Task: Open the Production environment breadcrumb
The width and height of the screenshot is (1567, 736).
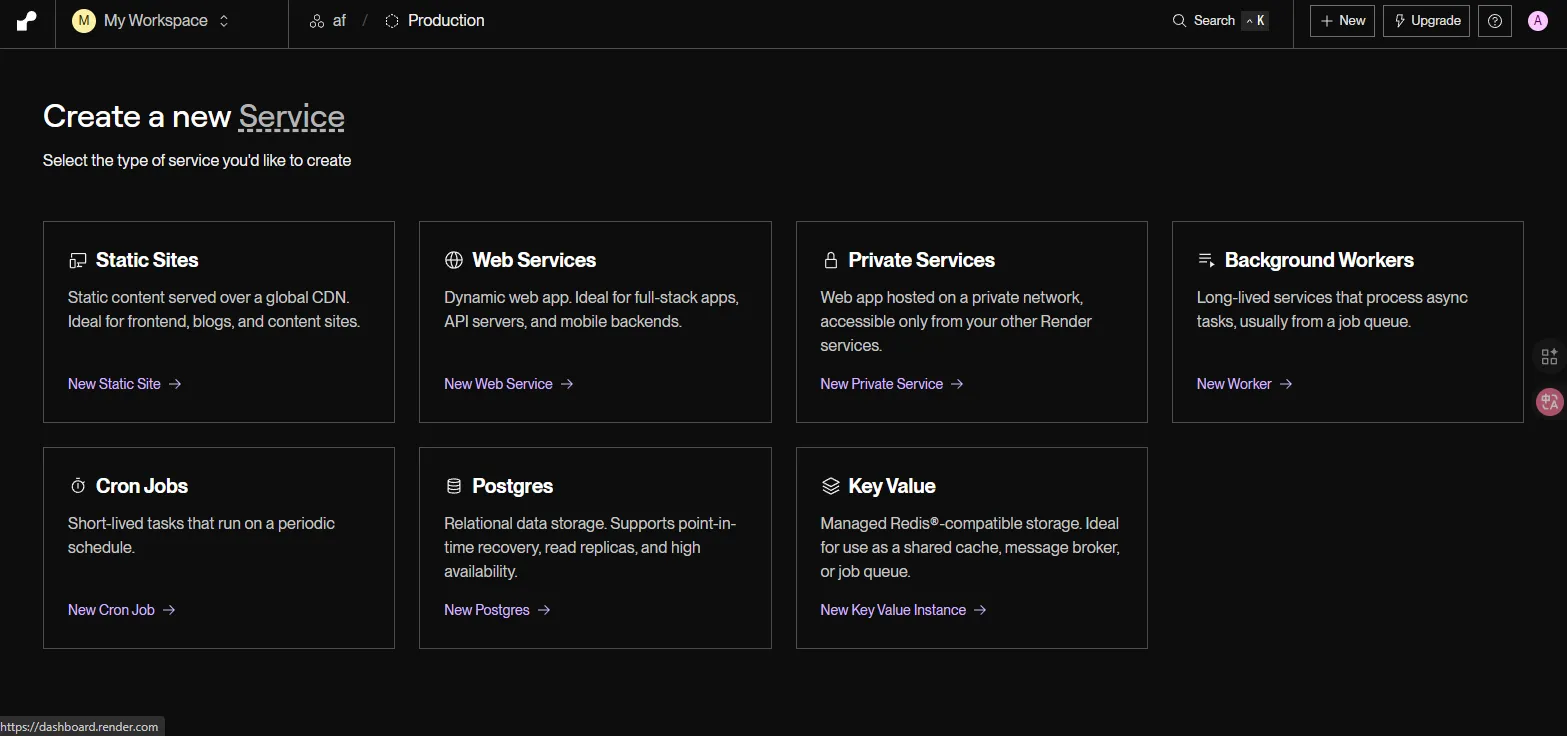Action: [x=435, y=21]
